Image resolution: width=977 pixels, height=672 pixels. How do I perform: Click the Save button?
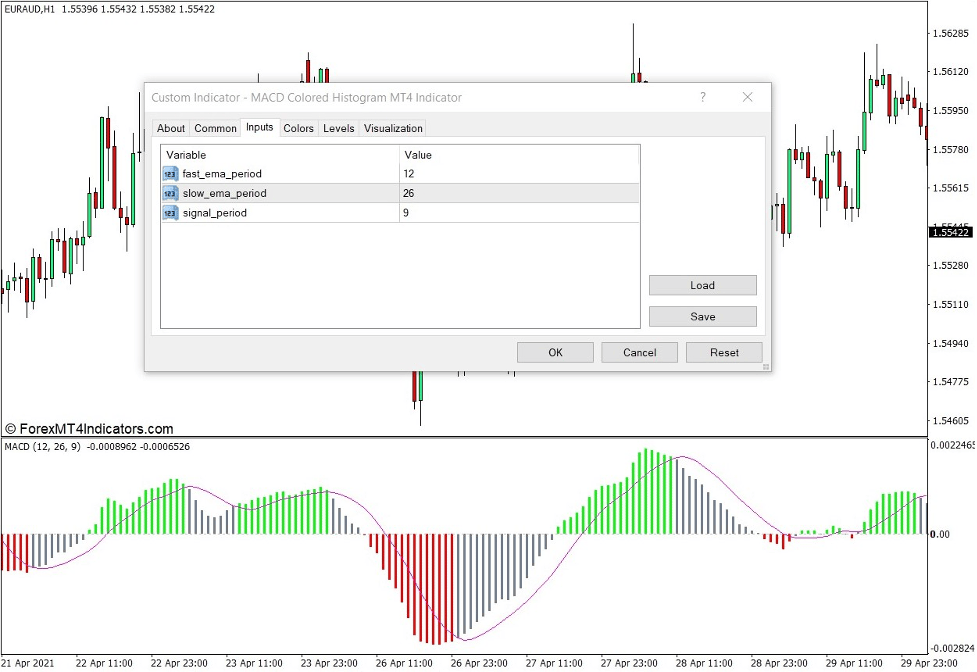coord(702,316)
